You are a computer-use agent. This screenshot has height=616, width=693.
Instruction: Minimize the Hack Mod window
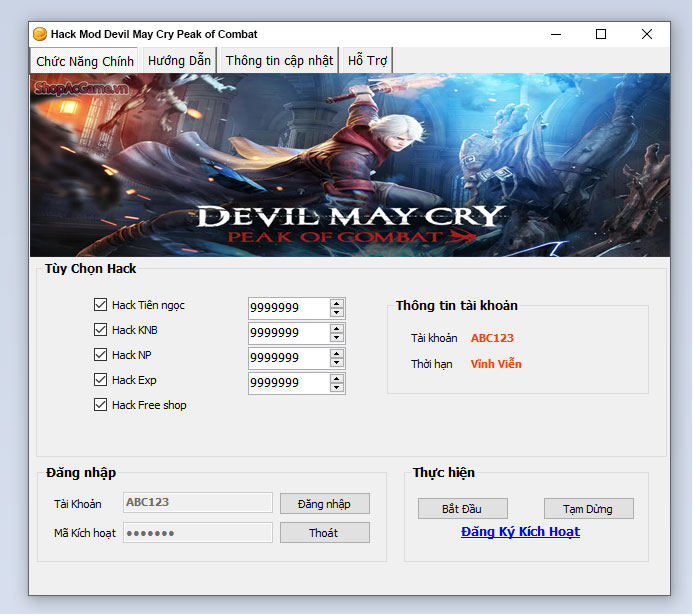pyautogui.click(x=556, y=34)
